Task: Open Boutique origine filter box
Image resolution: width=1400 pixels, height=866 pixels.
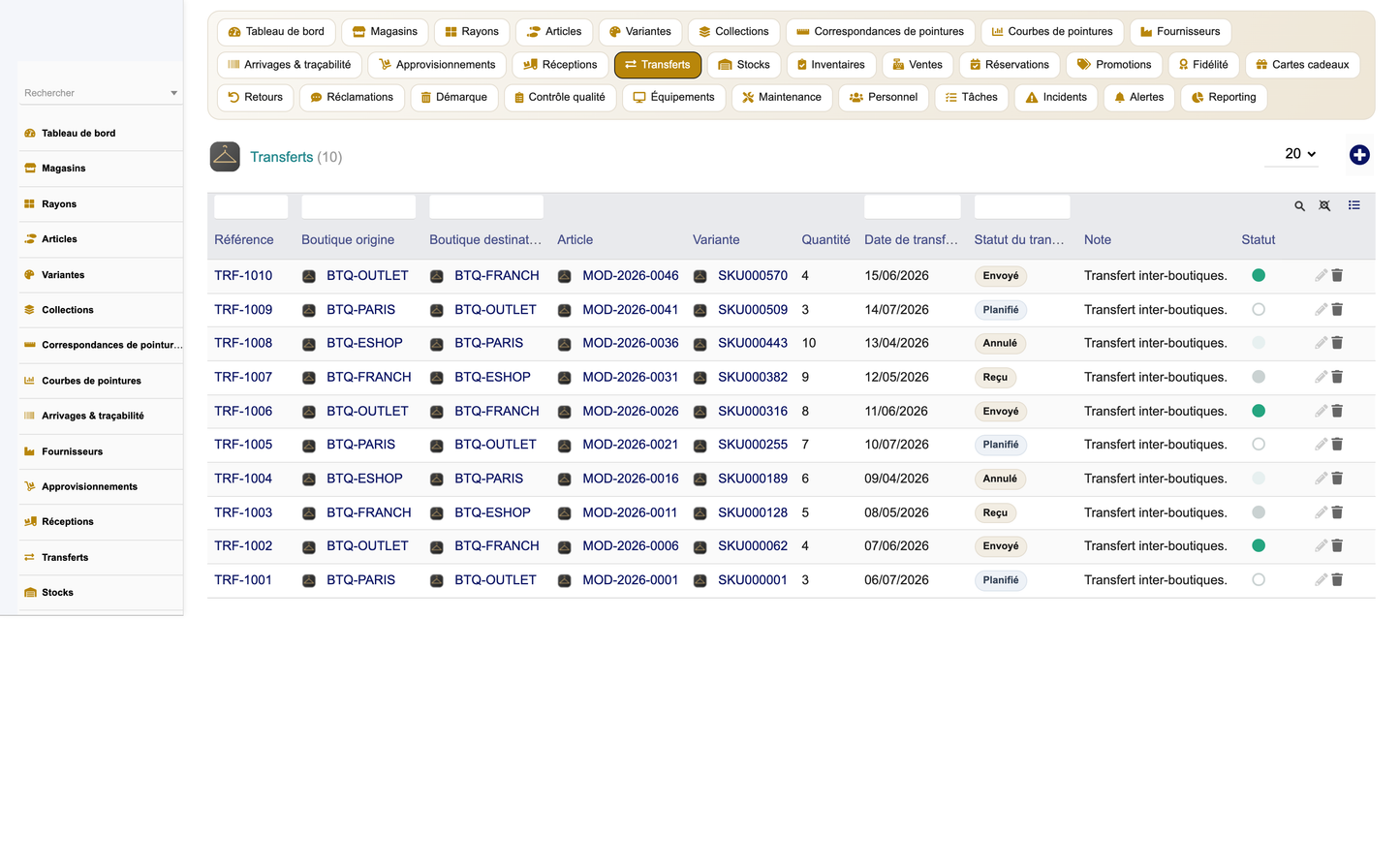Action: pos(358,206)
